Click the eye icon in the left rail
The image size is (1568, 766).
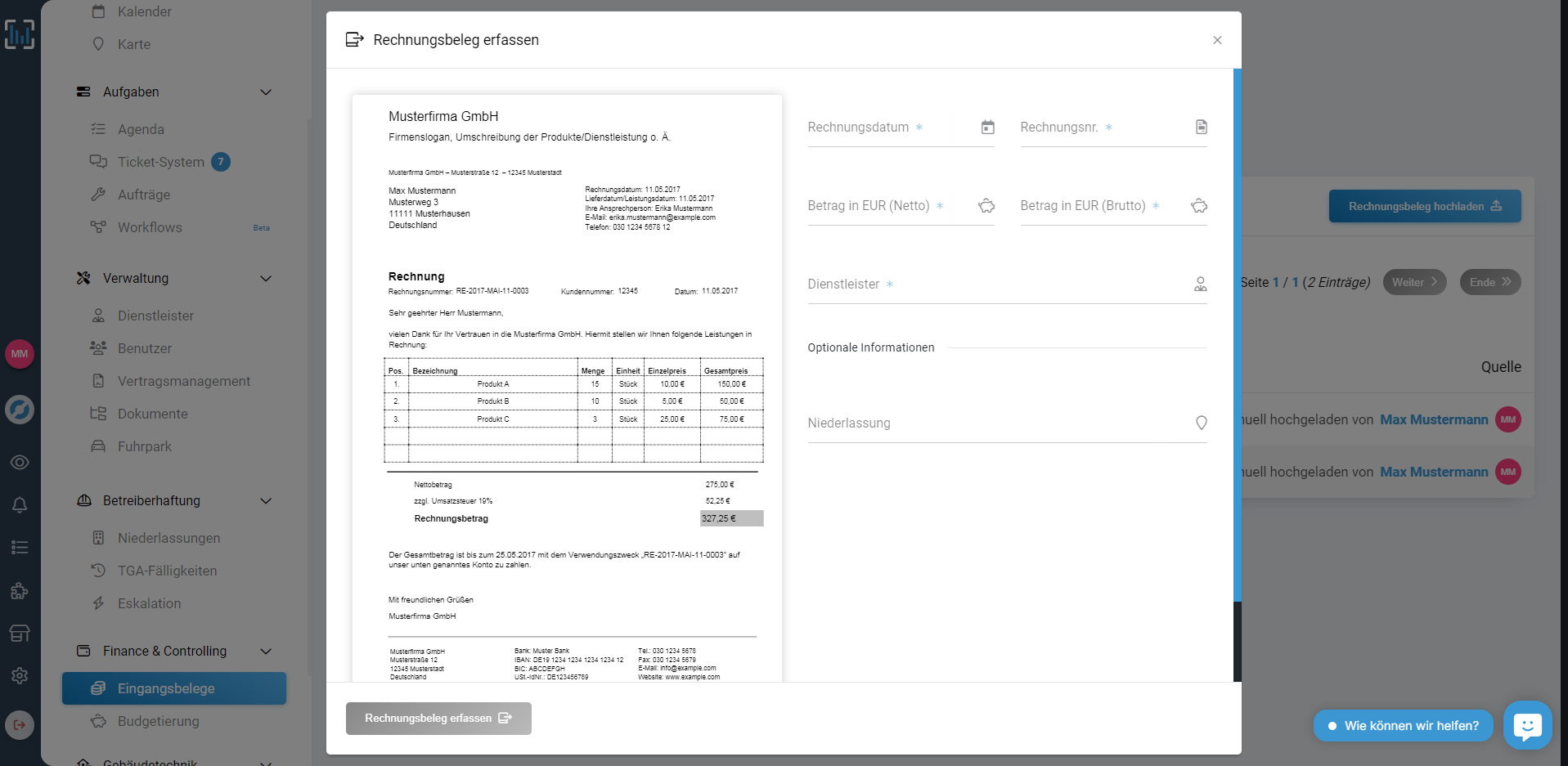(x=20, y=462)
